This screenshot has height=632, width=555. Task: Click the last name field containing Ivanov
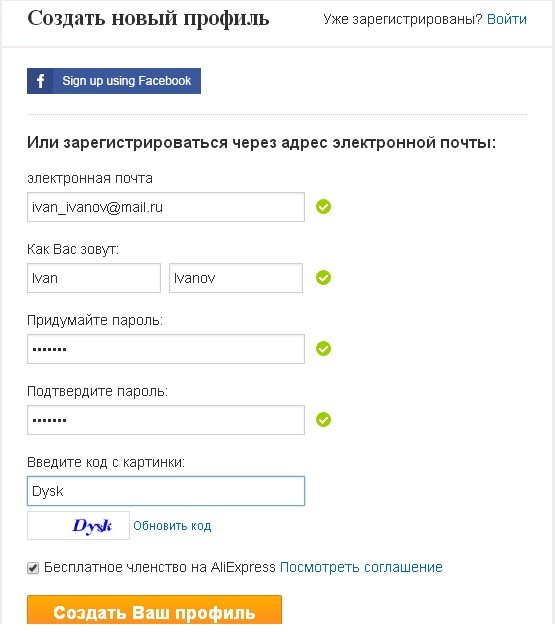[x=236, y=278]
